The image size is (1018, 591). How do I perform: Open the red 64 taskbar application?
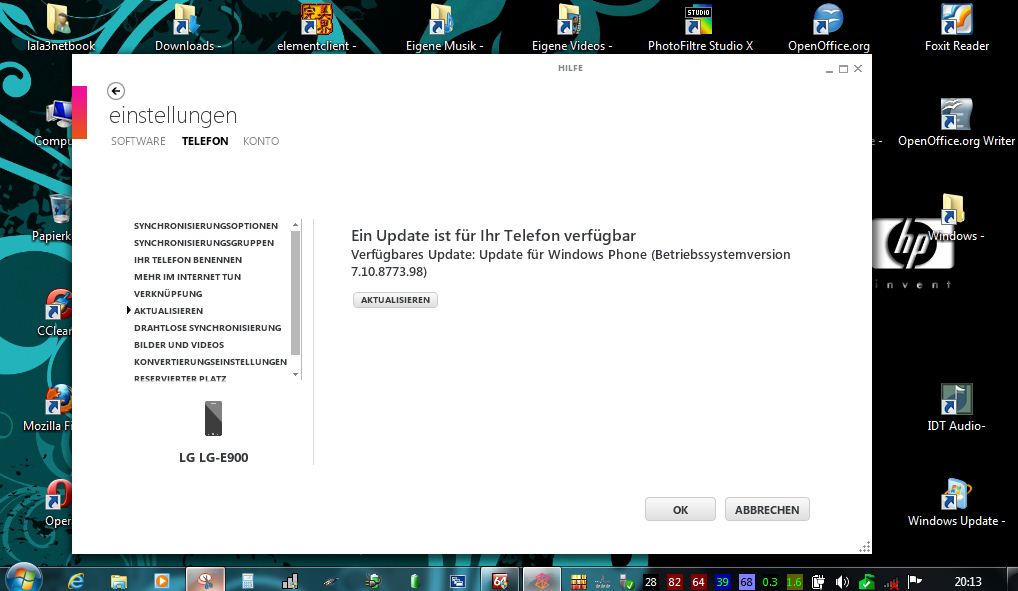[500, 581]
